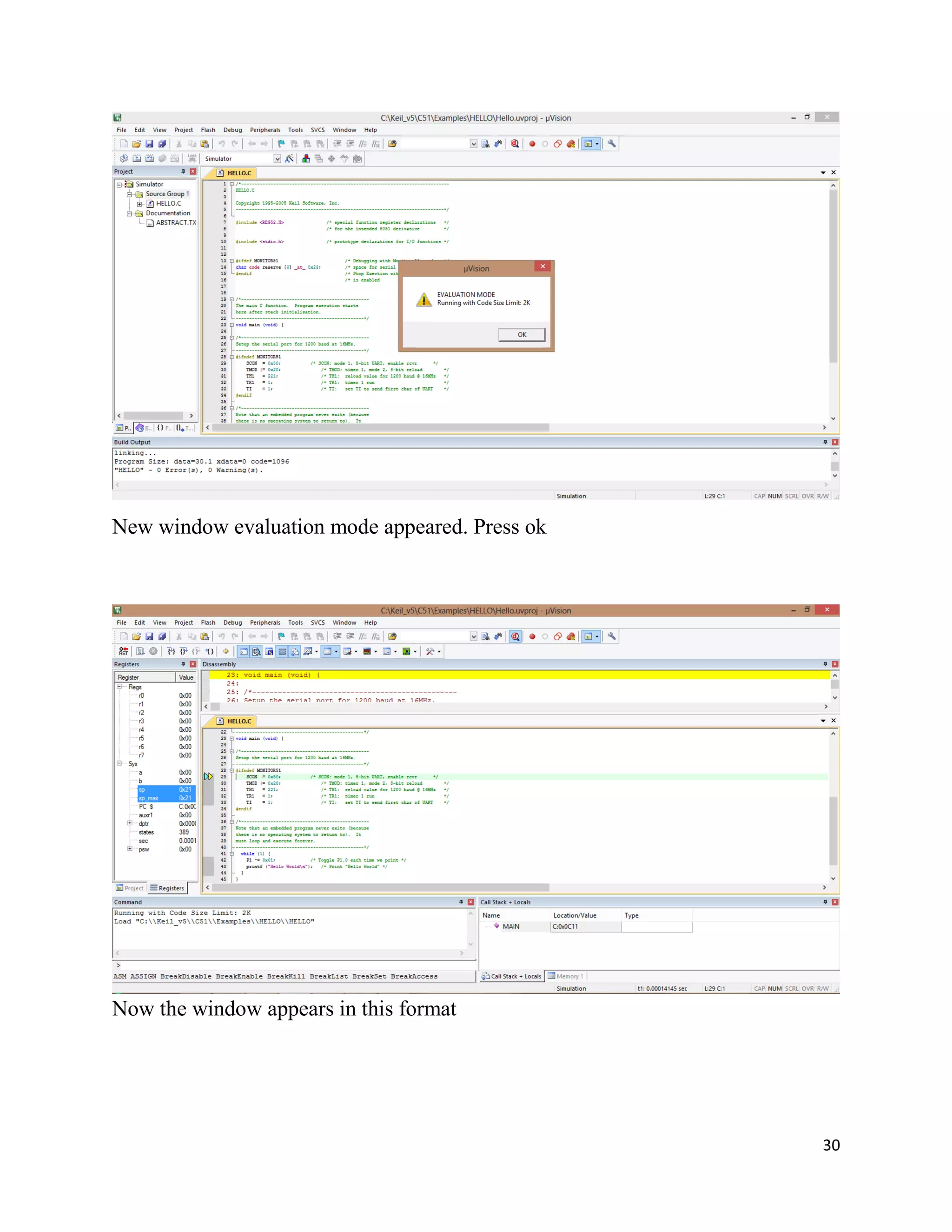Close the Command panel with its red X

coord(470,902)
